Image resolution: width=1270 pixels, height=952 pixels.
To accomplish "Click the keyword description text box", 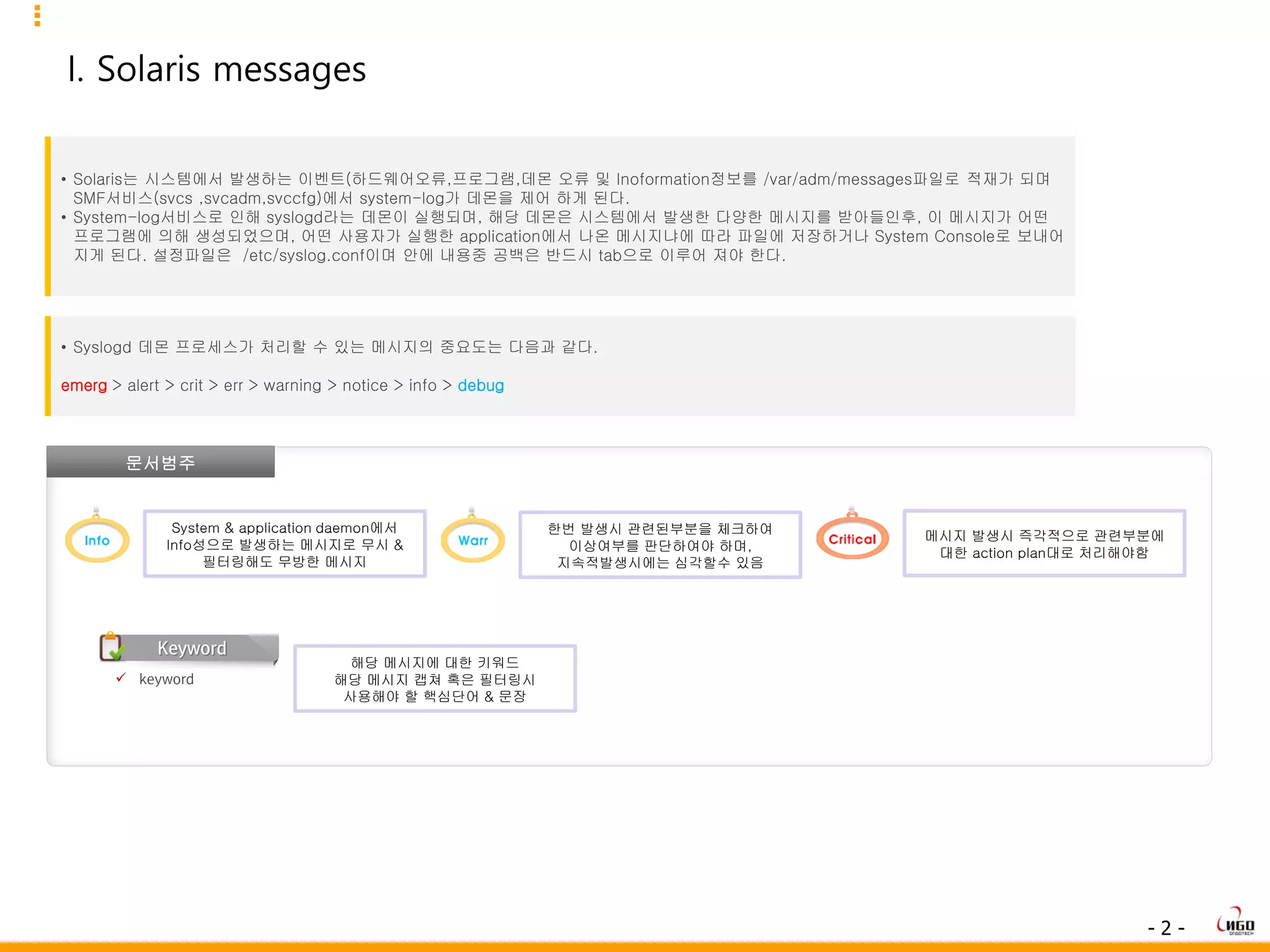I will 435,679.
